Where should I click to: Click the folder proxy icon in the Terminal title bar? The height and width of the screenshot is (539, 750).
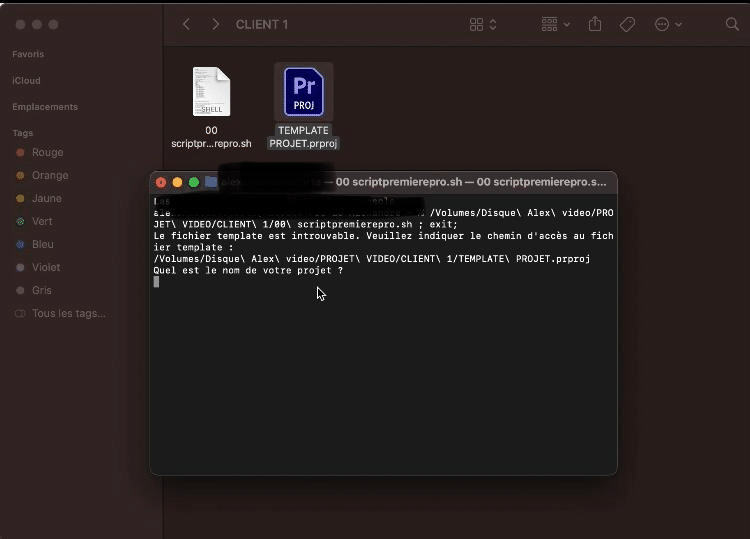coord(211,182)
